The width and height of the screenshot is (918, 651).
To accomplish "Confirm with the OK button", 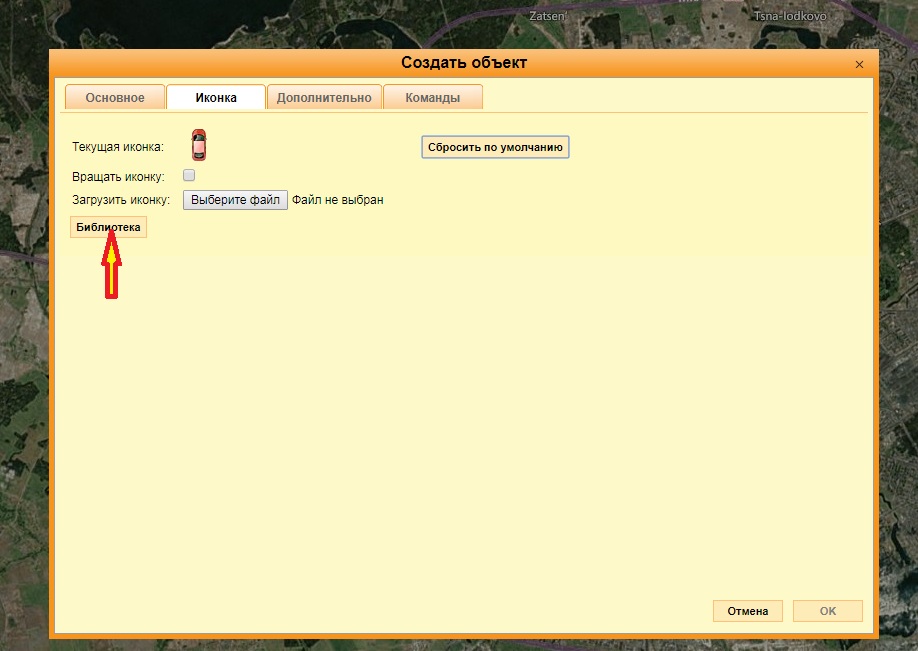I will click(x=827, y=611).
